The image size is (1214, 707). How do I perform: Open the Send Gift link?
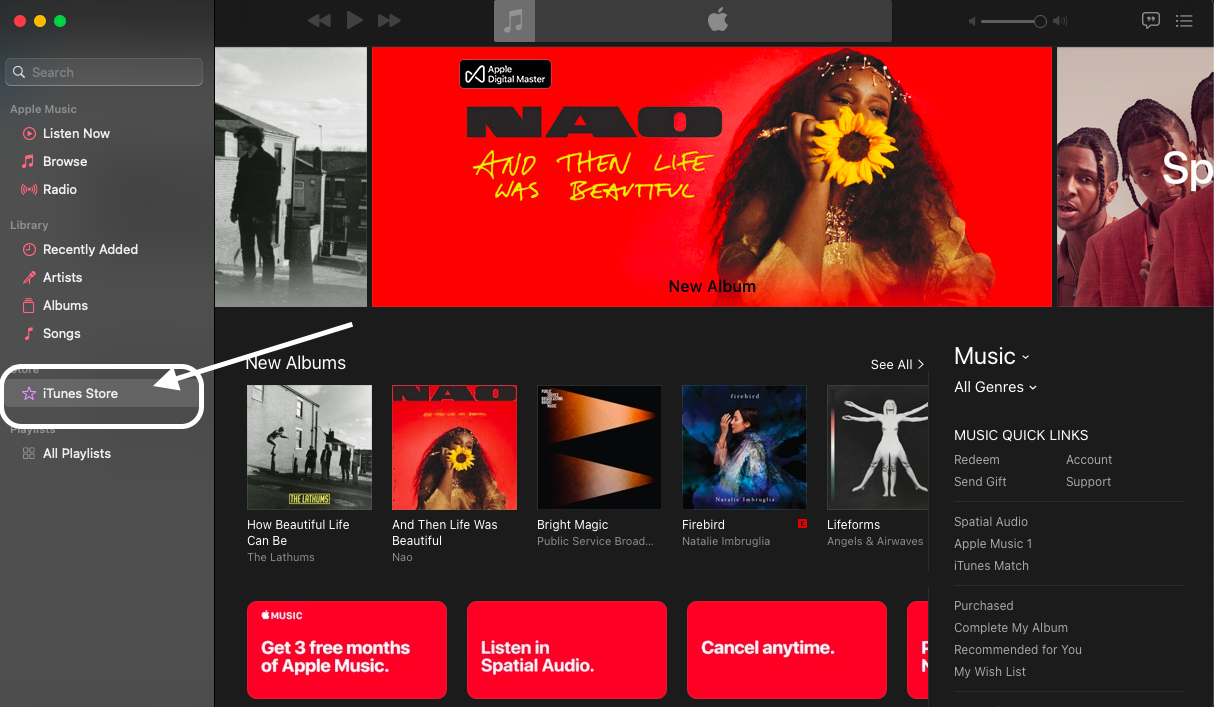[x=980, y=482]
